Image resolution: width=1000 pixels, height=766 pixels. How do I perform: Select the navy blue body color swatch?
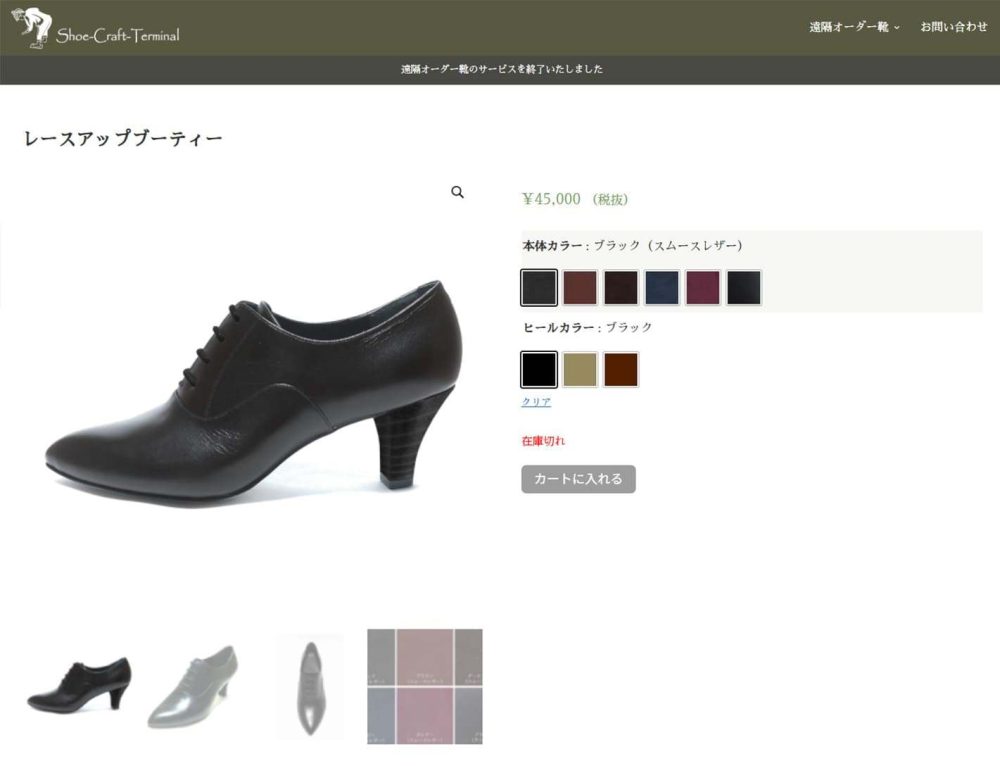tap(662, 287)
